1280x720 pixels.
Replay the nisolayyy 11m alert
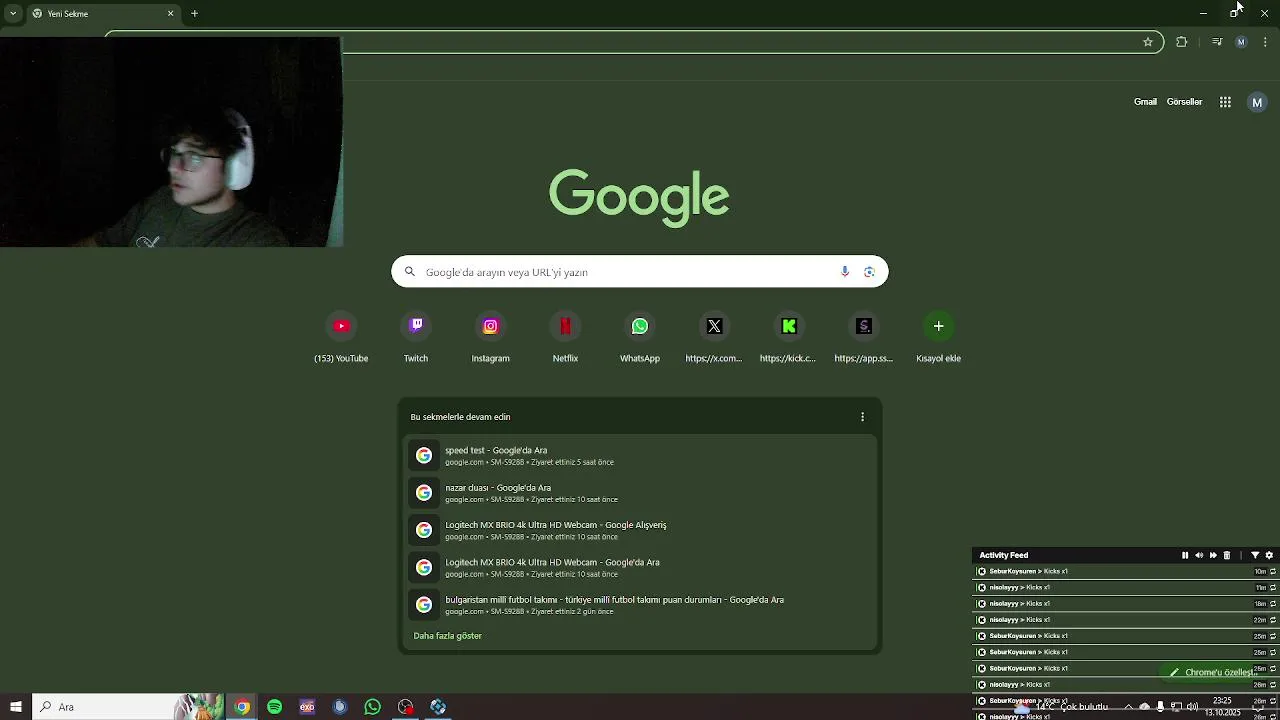tap(1272, 588)
